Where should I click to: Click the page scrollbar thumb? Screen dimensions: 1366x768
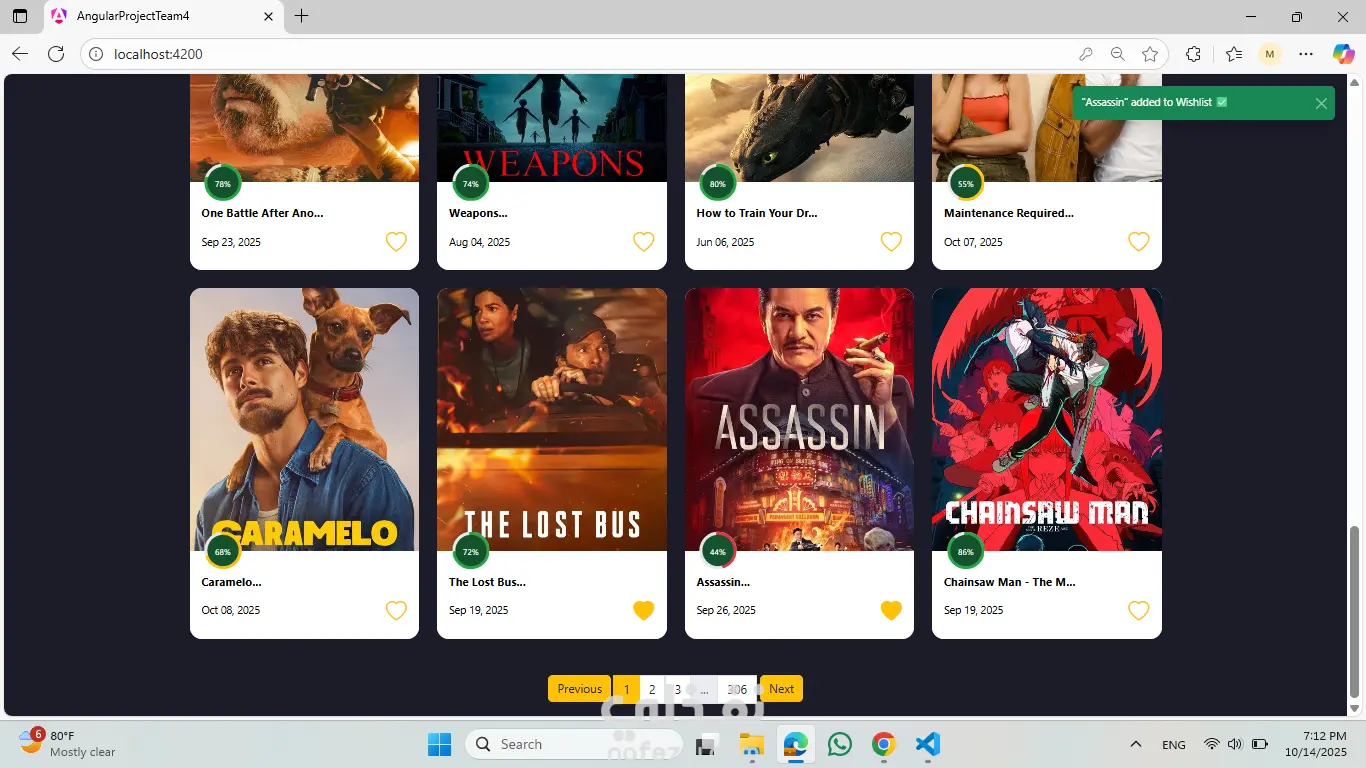click(x=1355, y=611)
